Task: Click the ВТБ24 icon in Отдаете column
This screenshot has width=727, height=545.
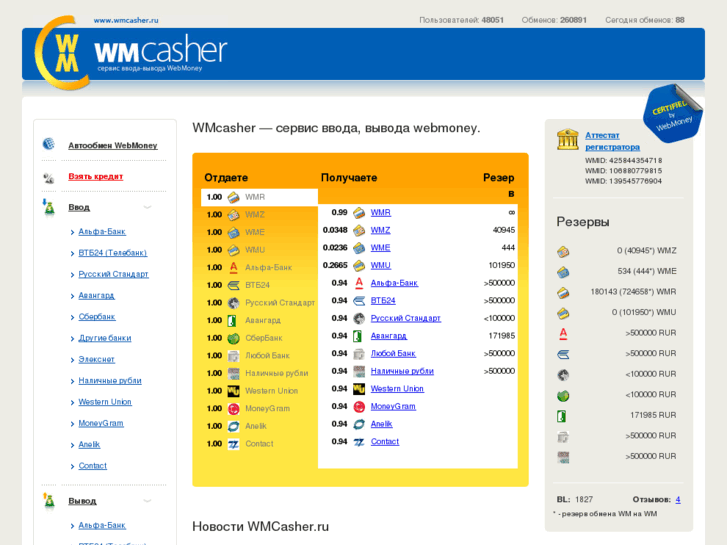Action: [x=233, y=285]
